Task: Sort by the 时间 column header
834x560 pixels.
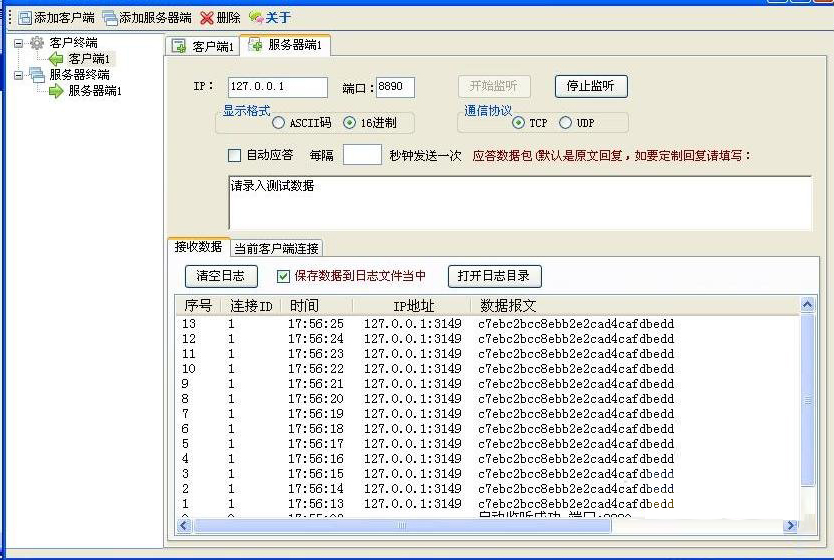Action: pyautogui.click(x=316, y=306)
